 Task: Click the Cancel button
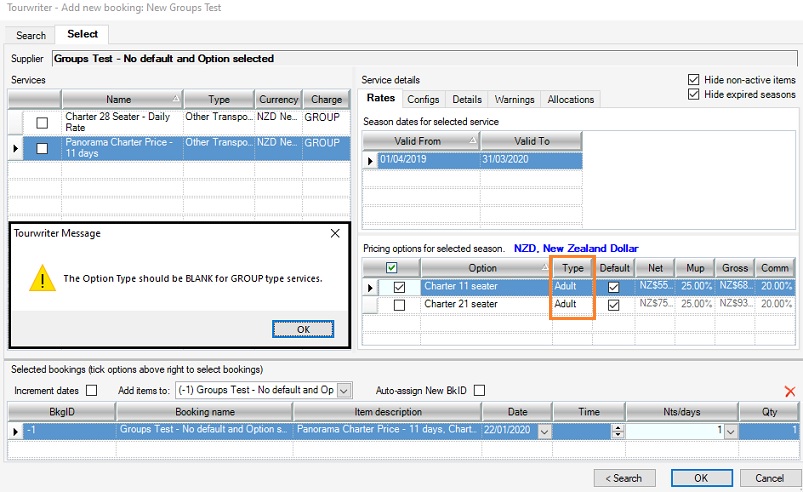click(x=769, y=477)
